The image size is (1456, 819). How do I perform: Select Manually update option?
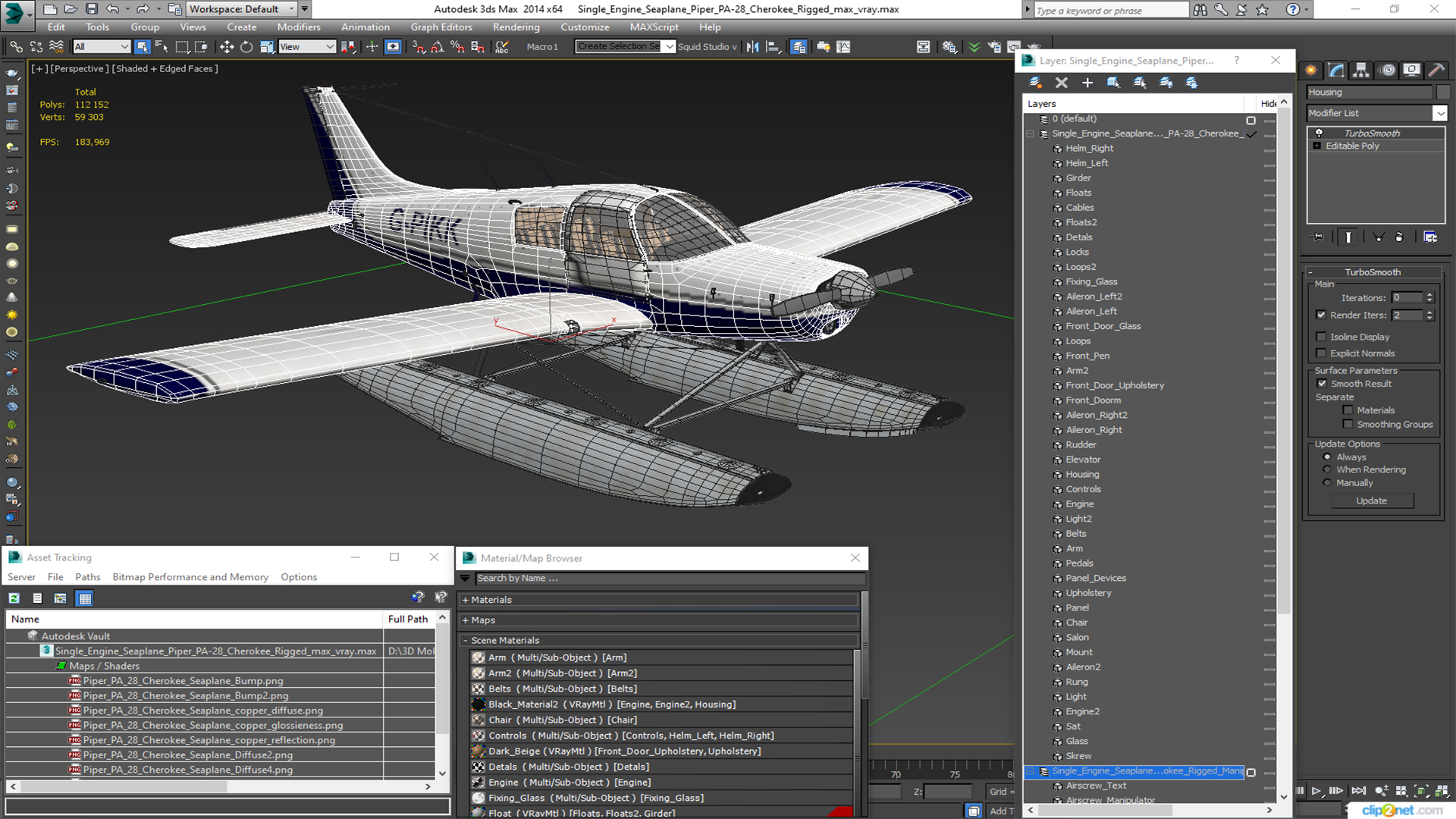[x=1327, y=483]
